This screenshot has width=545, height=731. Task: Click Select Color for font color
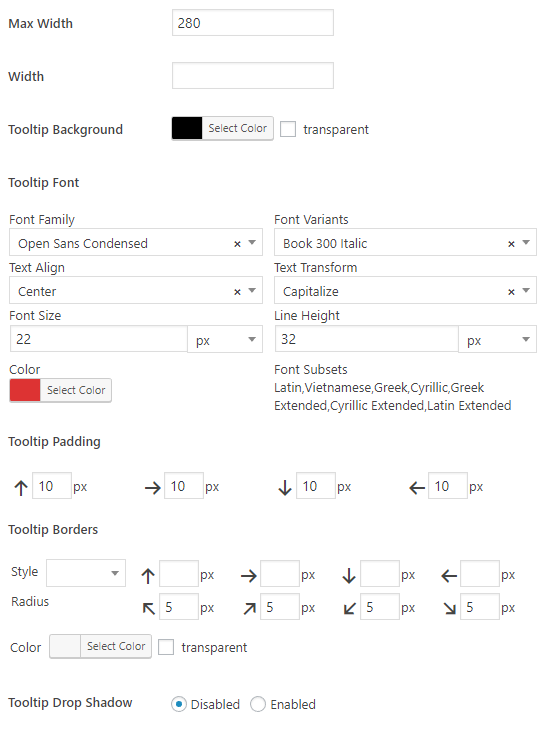click(76, 390)
